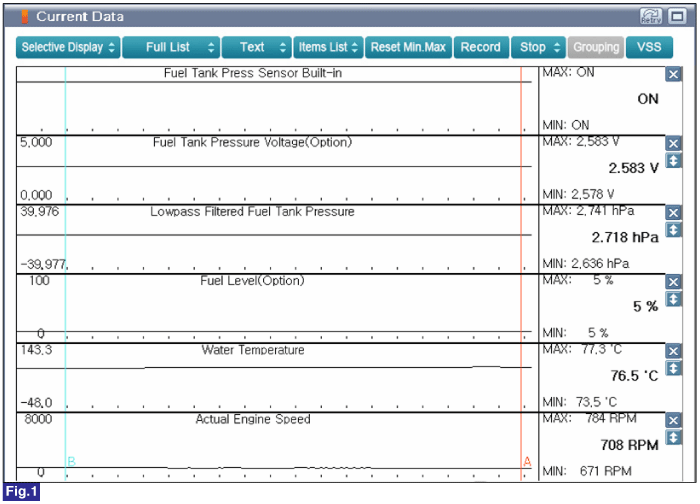Click the Water Temperature graph title

[253, 350]
